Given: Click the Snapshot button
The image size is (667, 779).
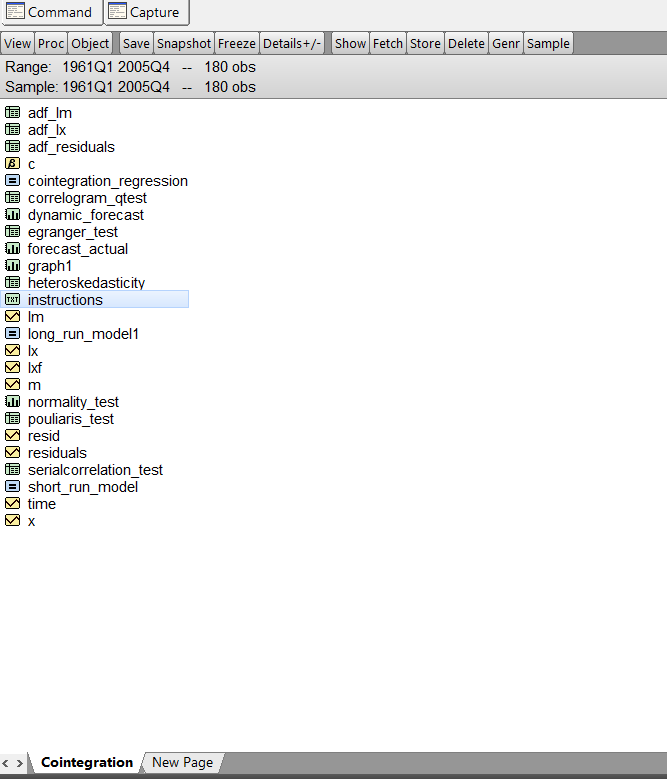Looking at the screenshot, I should [184, 43].
